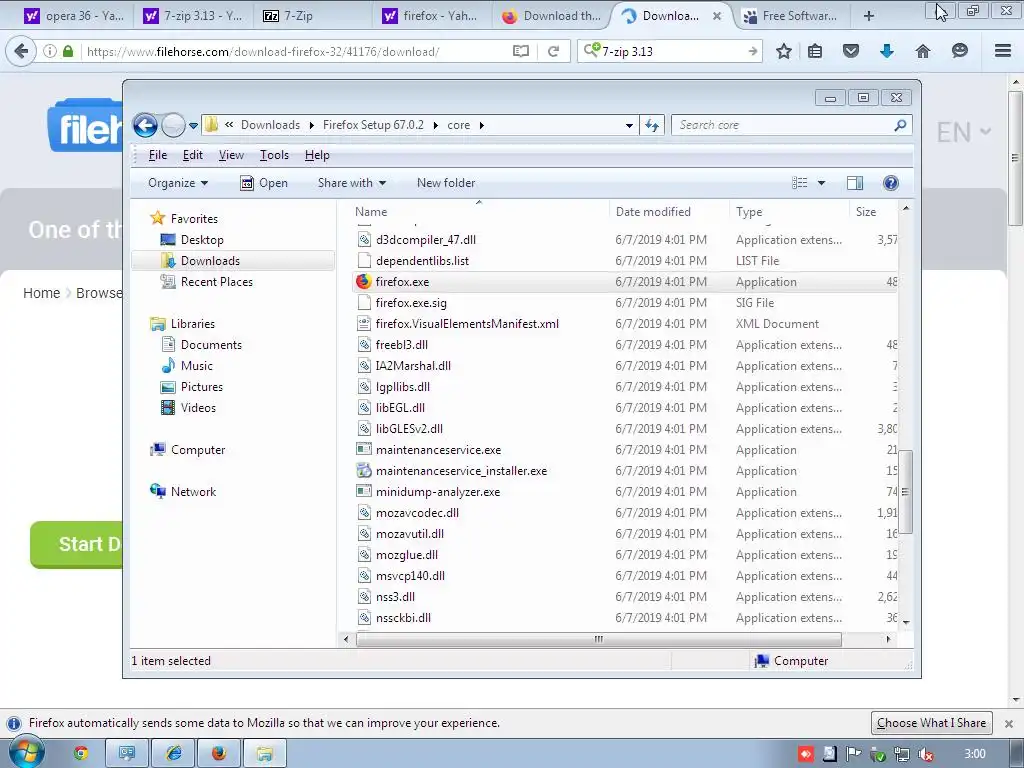
Task: Open recent locations dropdown beside nav arrows
Action: click(193, 125)
